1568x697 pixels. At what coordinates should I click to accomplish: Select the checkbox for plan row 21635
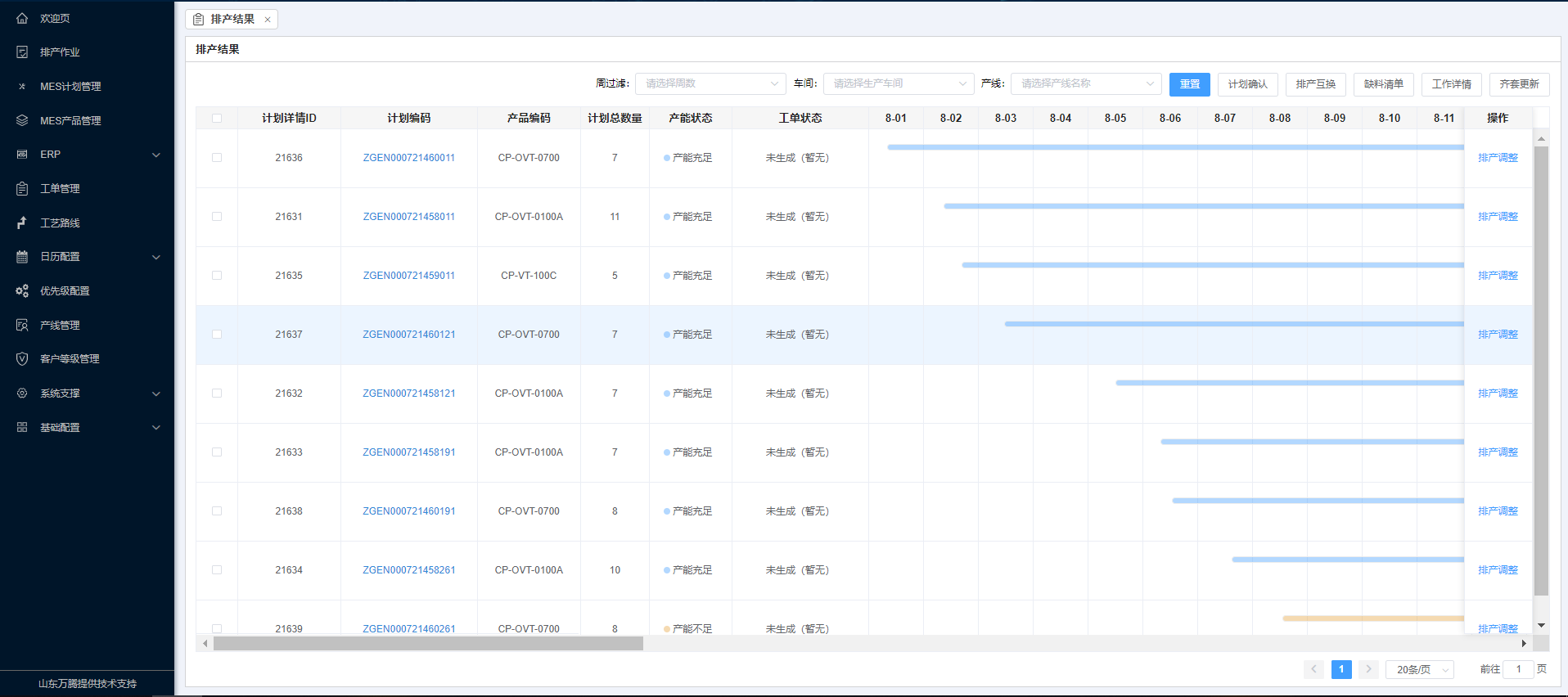click(217, 276)
